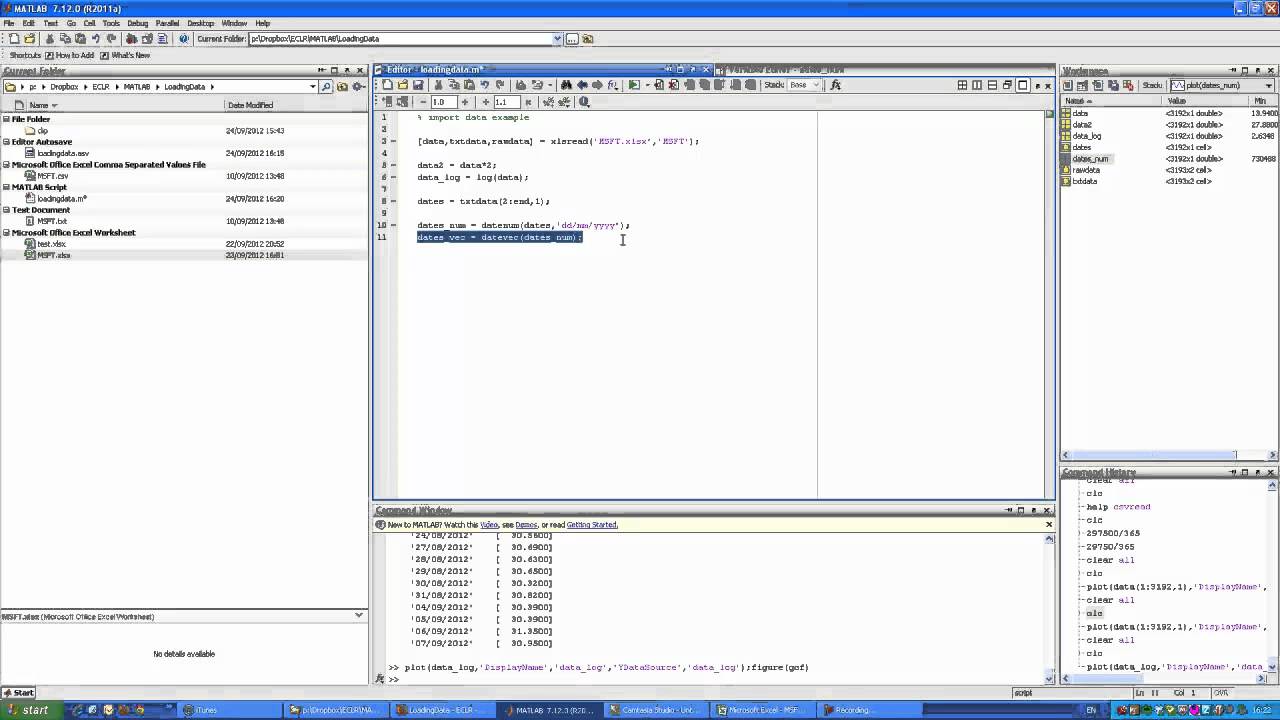Expand Current Folder breadcrumb dropdown arrow

(x=312, y=87)
